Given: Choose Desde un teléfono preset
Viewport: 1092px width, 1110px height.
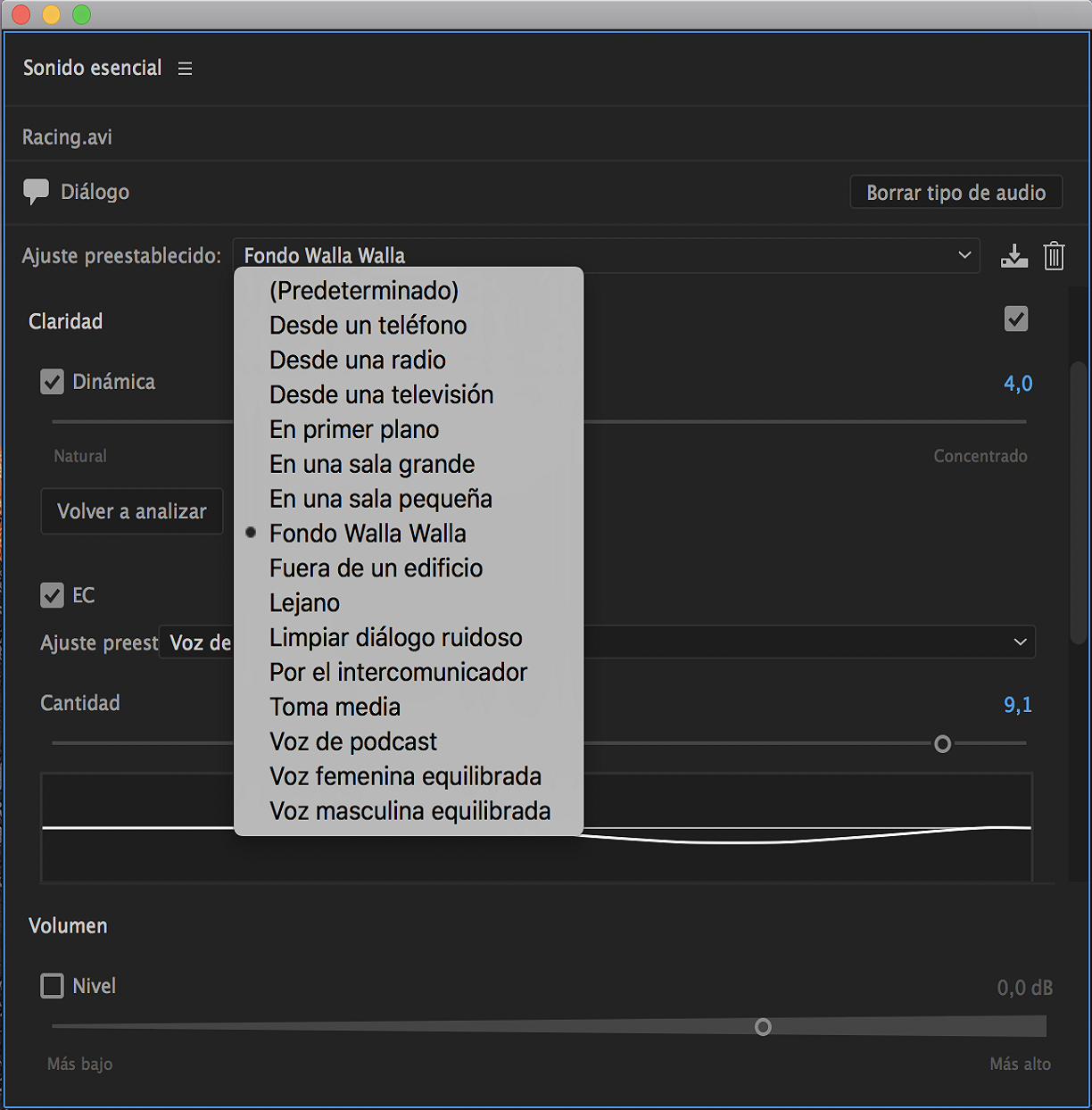Looking at the screenshot, I should (409, 326).
